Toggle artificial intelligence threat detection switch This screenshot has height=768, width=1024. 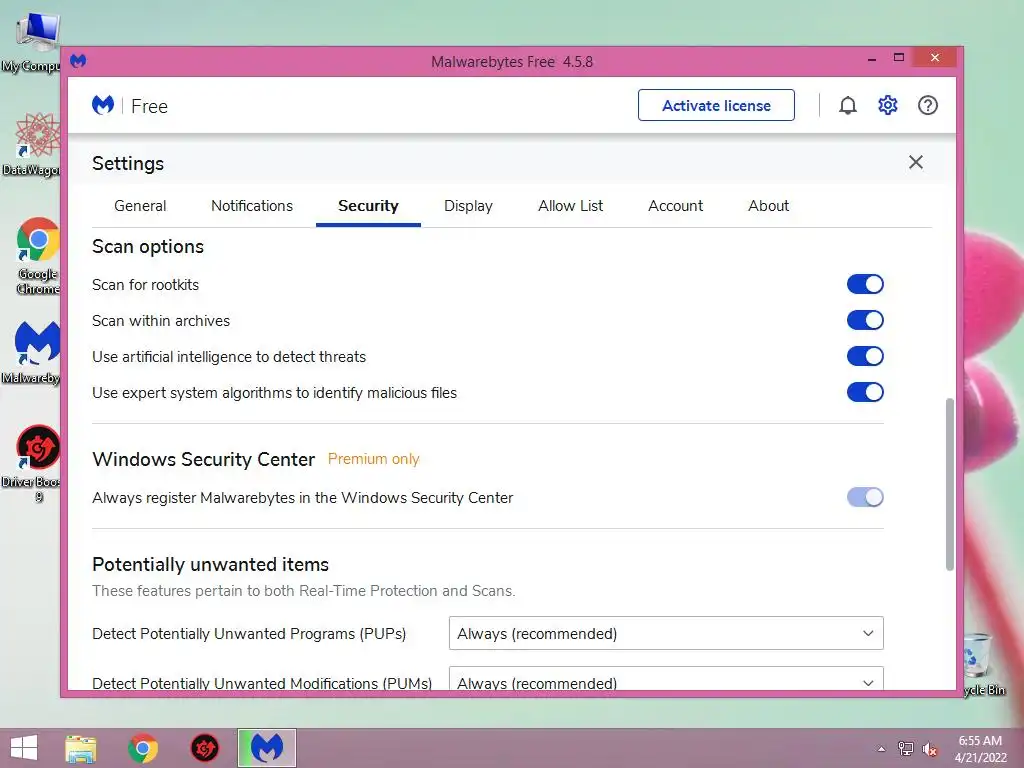[x=865, y=356]
